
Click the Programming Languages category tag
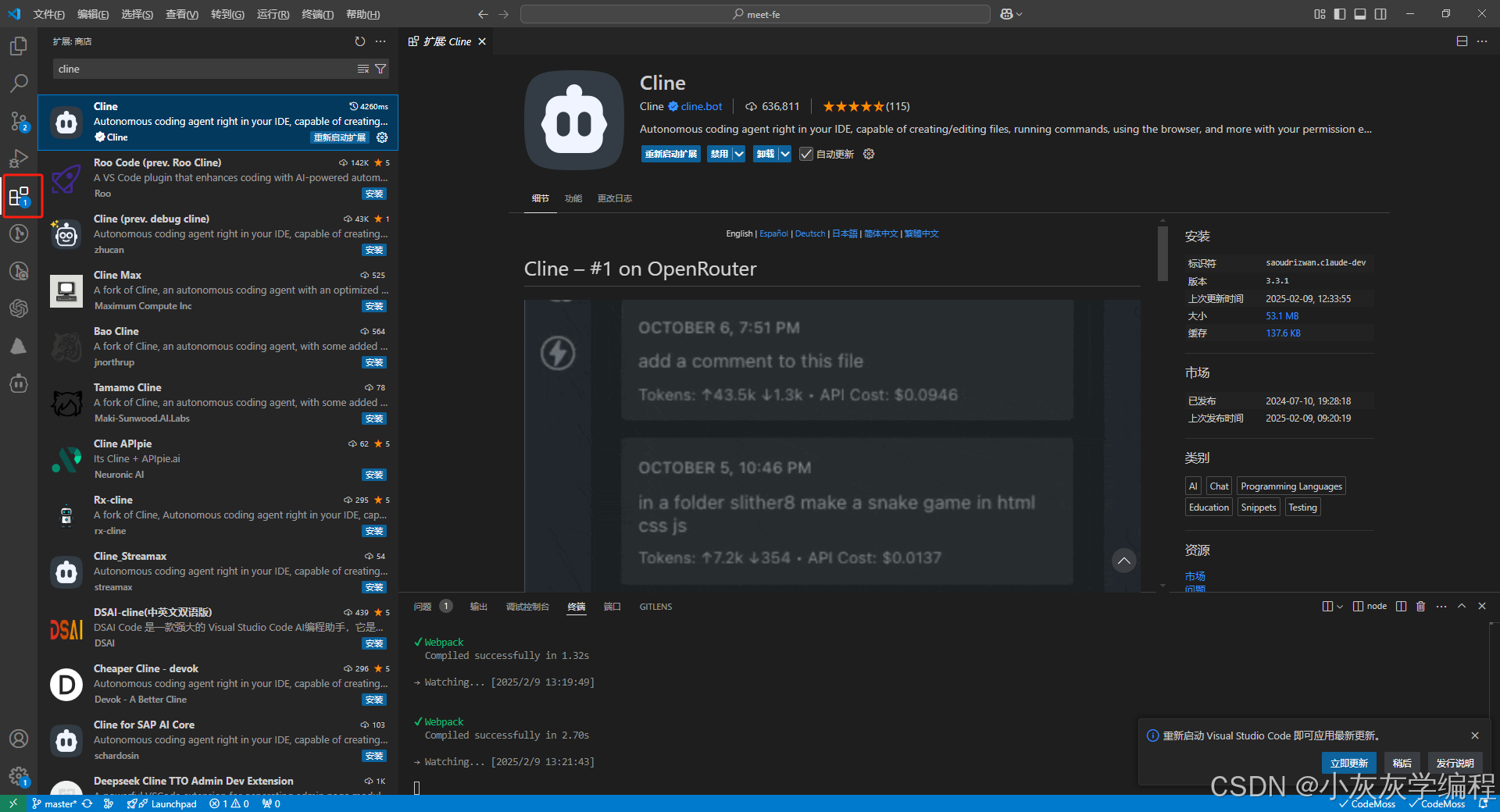pyautogui.click(x=1291, y=486)
